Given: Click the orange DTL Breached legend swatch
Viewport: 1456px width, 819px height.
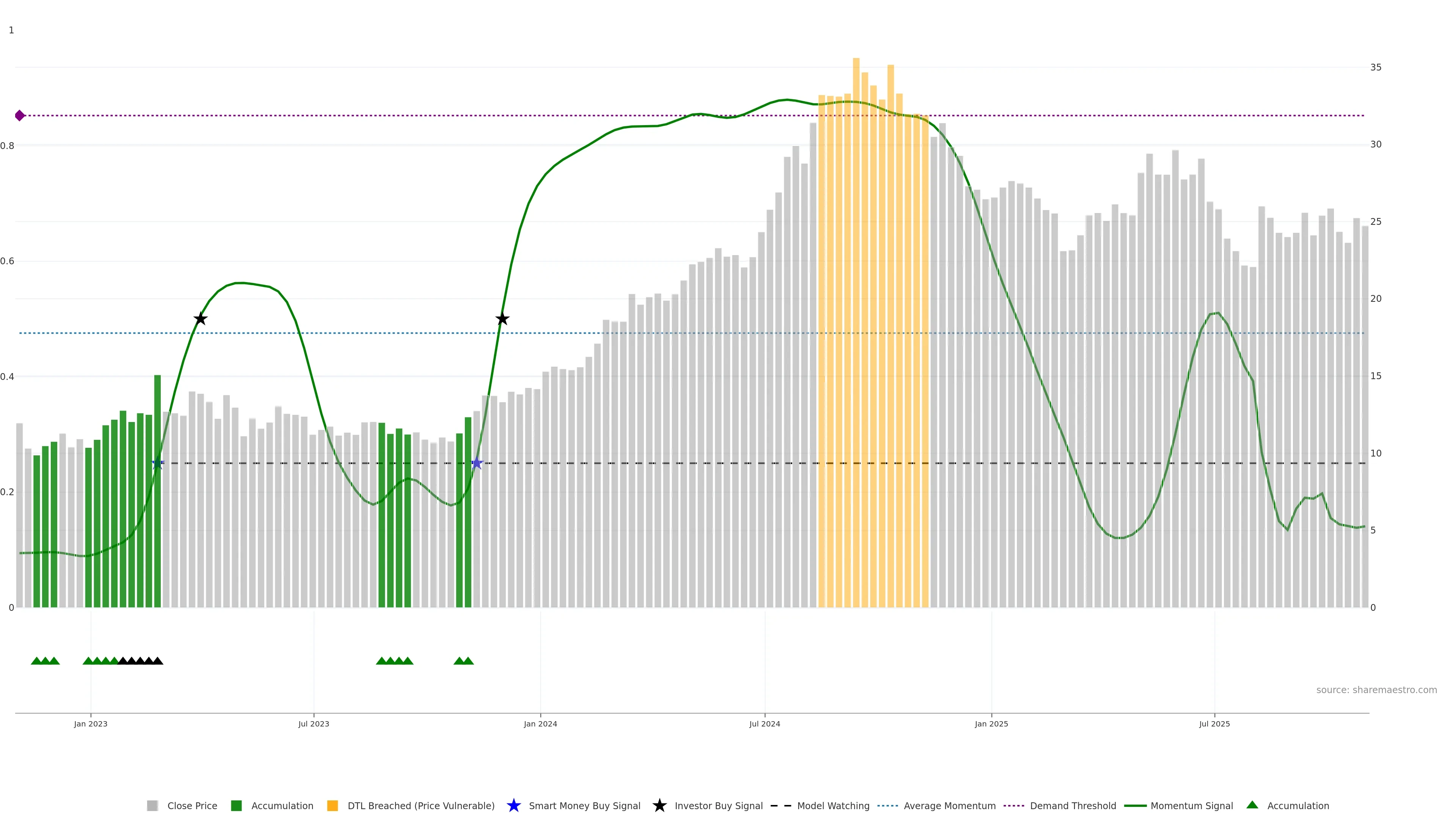Looking at the screenshot, I should pos(333,806).
